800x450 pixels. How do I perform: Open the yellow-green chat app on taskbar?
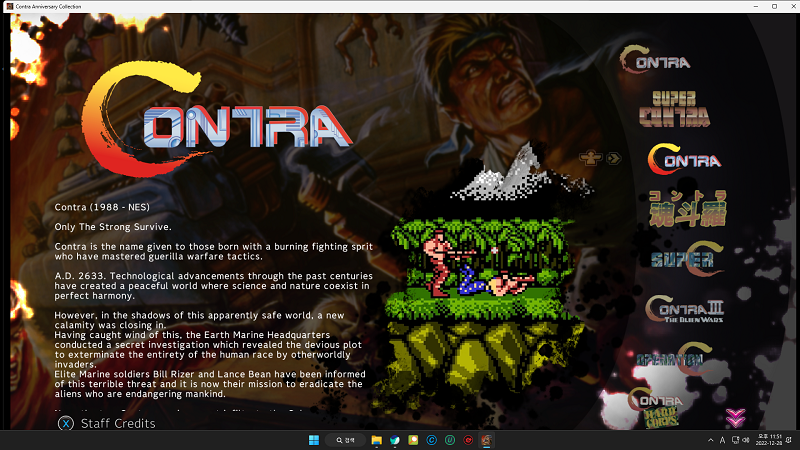click(413, 440)
